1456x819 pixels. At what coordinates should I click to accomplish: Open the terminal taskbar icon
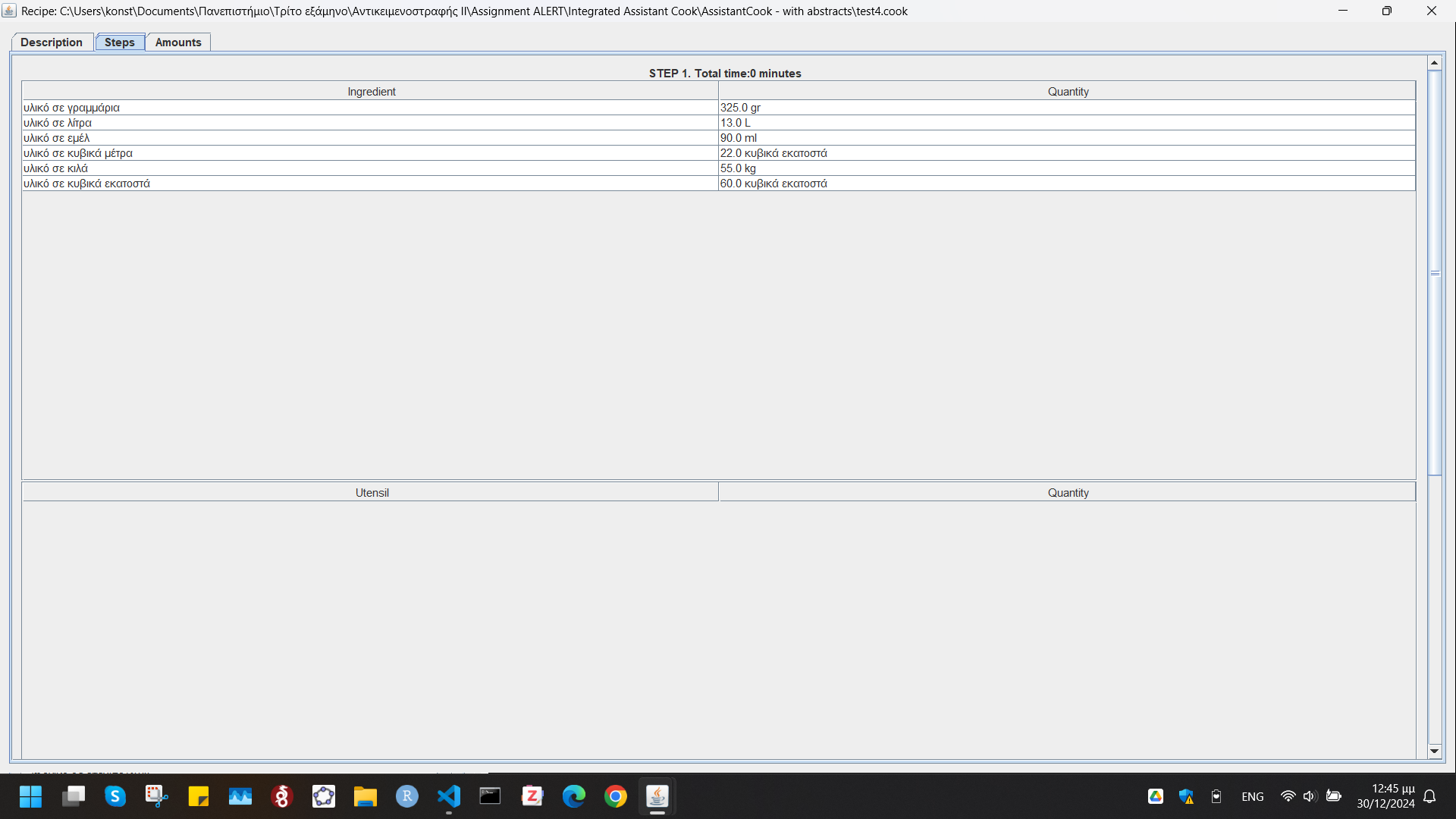(491, 796)
